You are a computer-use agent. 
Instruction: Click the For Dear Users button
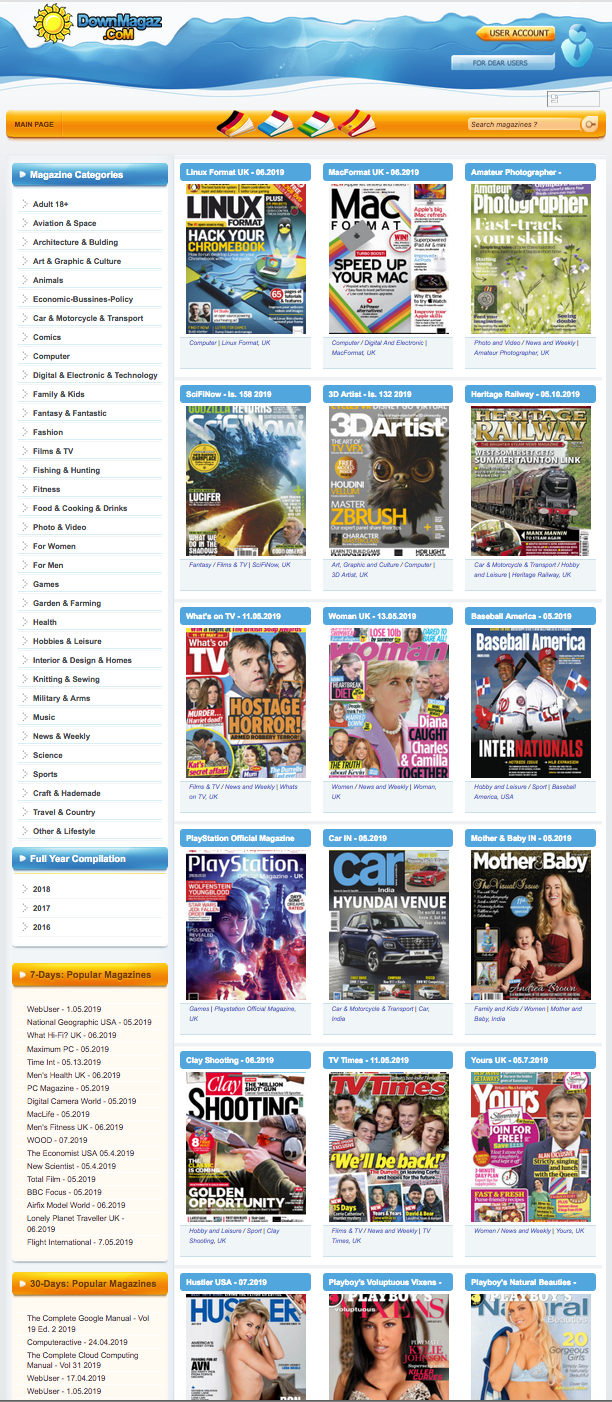coord(503,63)
